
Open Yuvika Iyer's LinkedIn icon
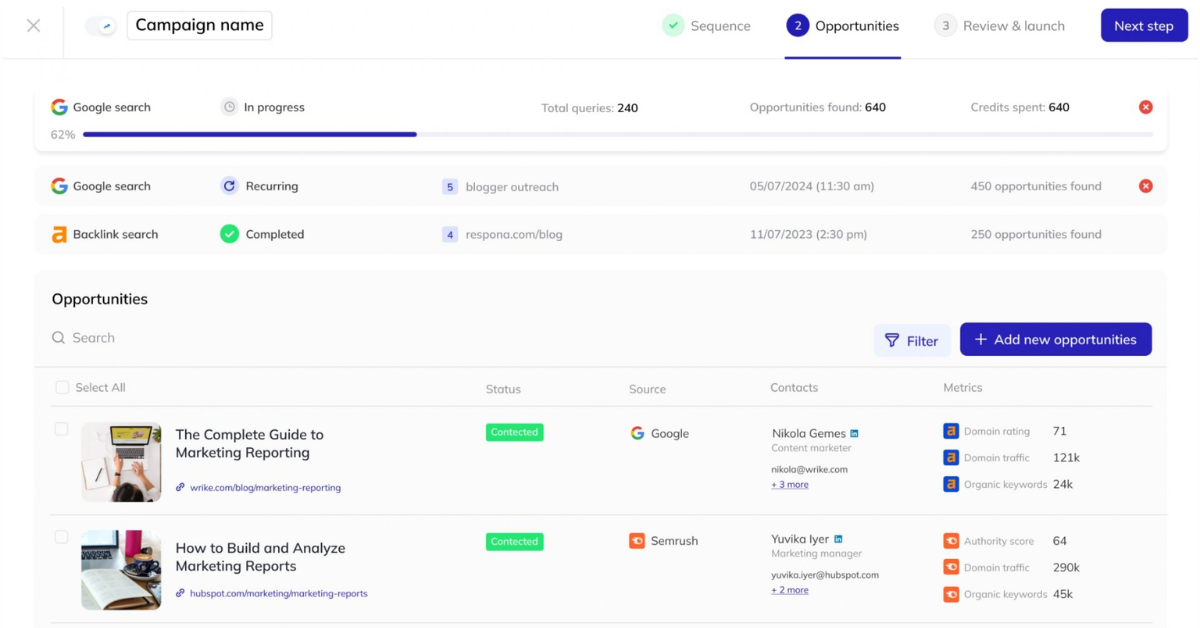tap(838, 539)
